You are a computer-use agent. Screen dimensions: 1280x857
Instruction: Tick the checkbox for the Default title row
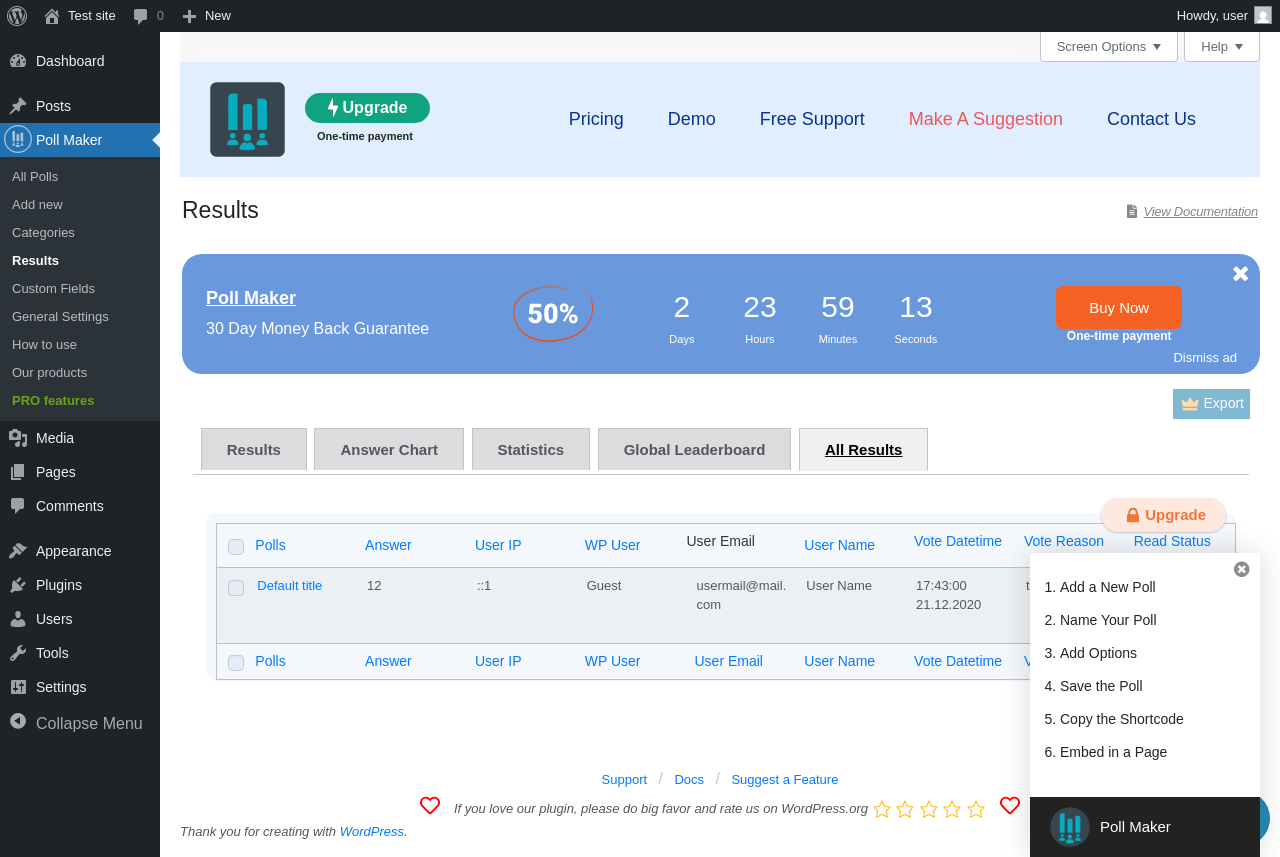[x=236, y=588]
